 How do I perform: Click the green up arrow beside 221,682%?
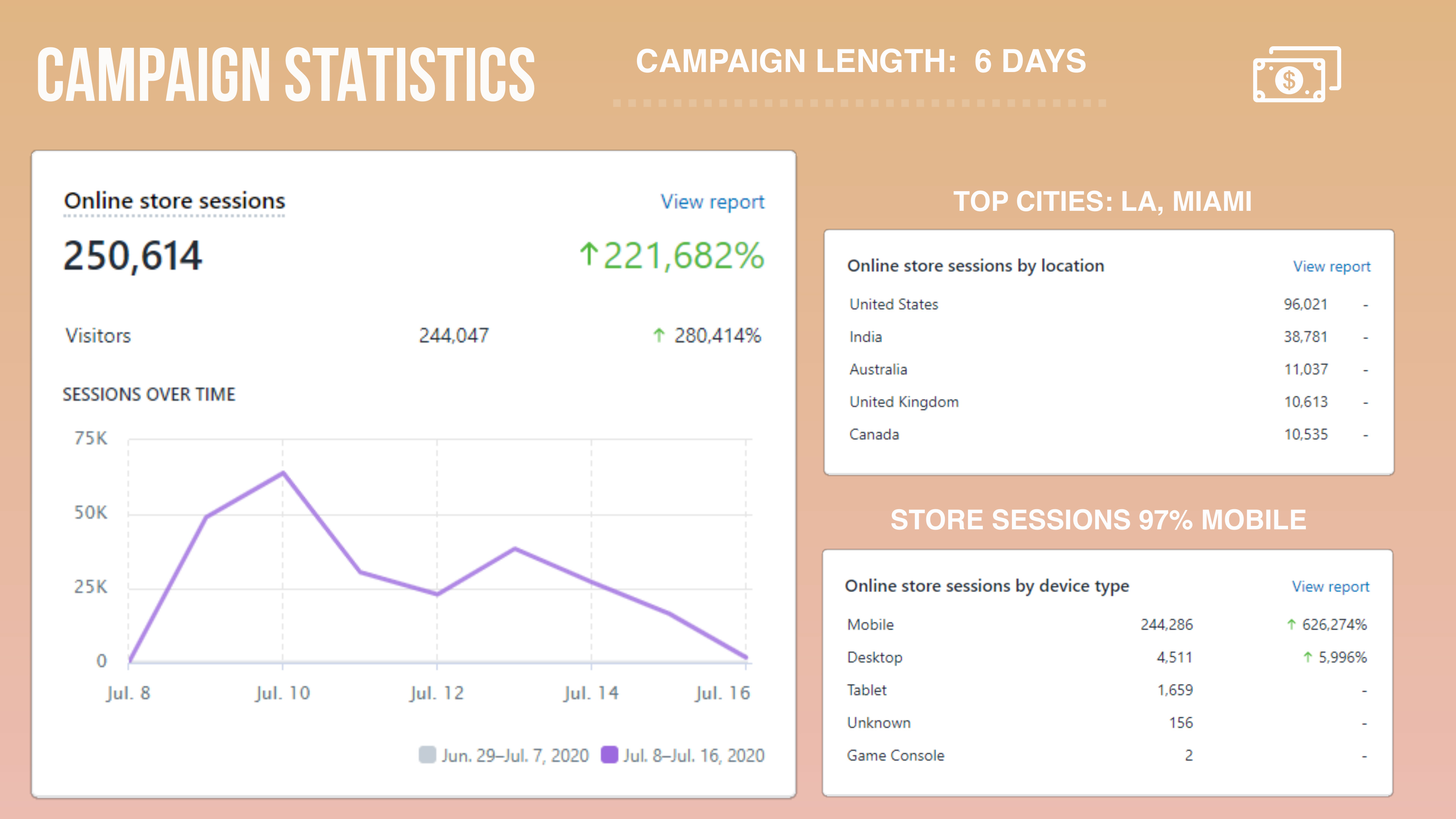pyautogui.click(x=588, y=254)
